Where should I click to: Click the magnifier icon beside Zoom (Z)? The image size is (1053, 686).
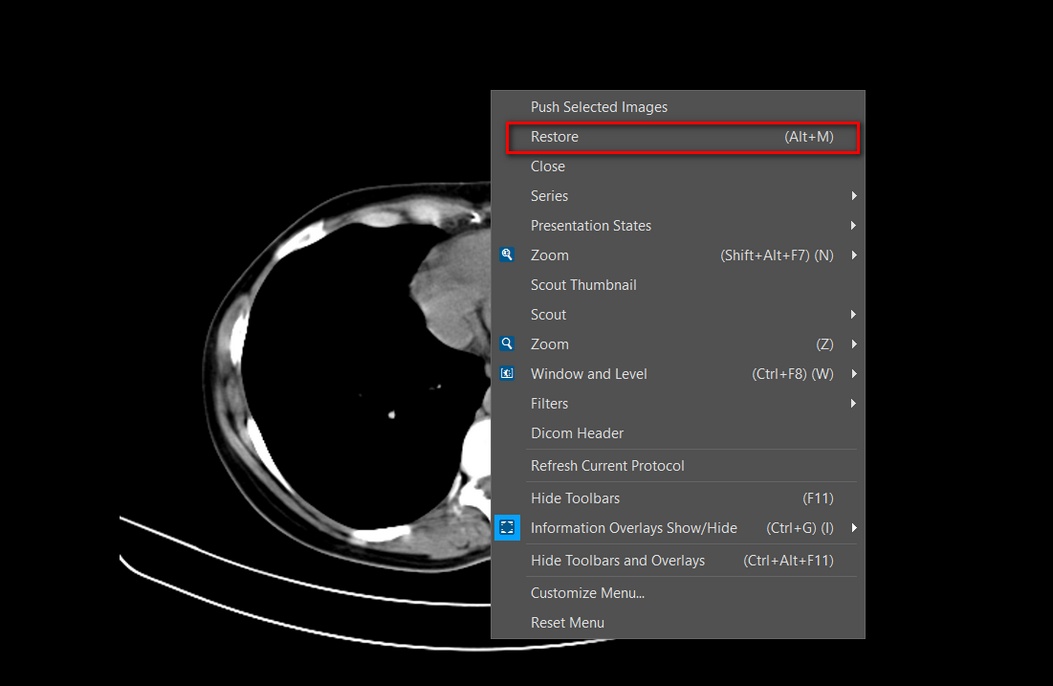click(x=507, y=344)
